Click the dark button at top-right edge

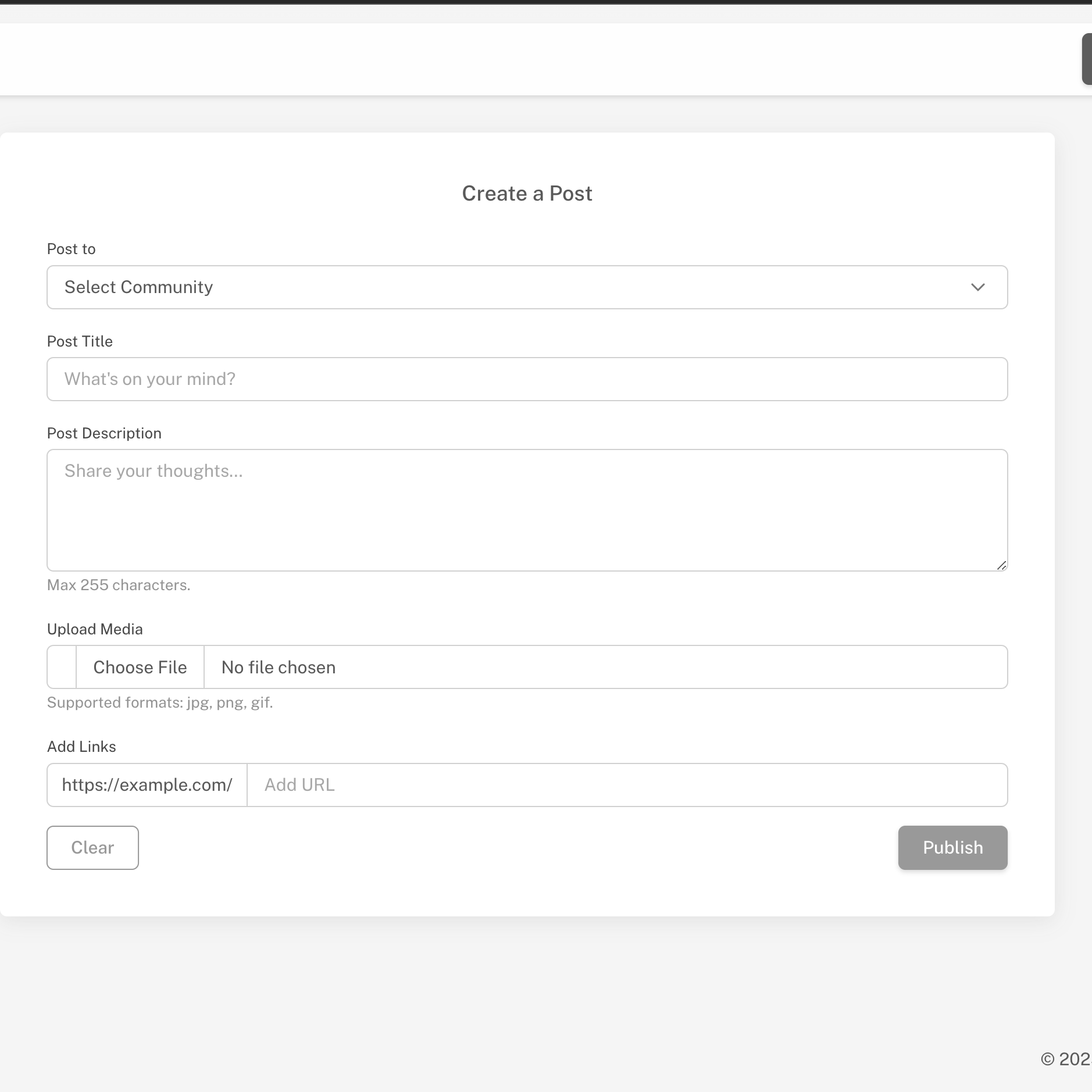point(1086,59)
